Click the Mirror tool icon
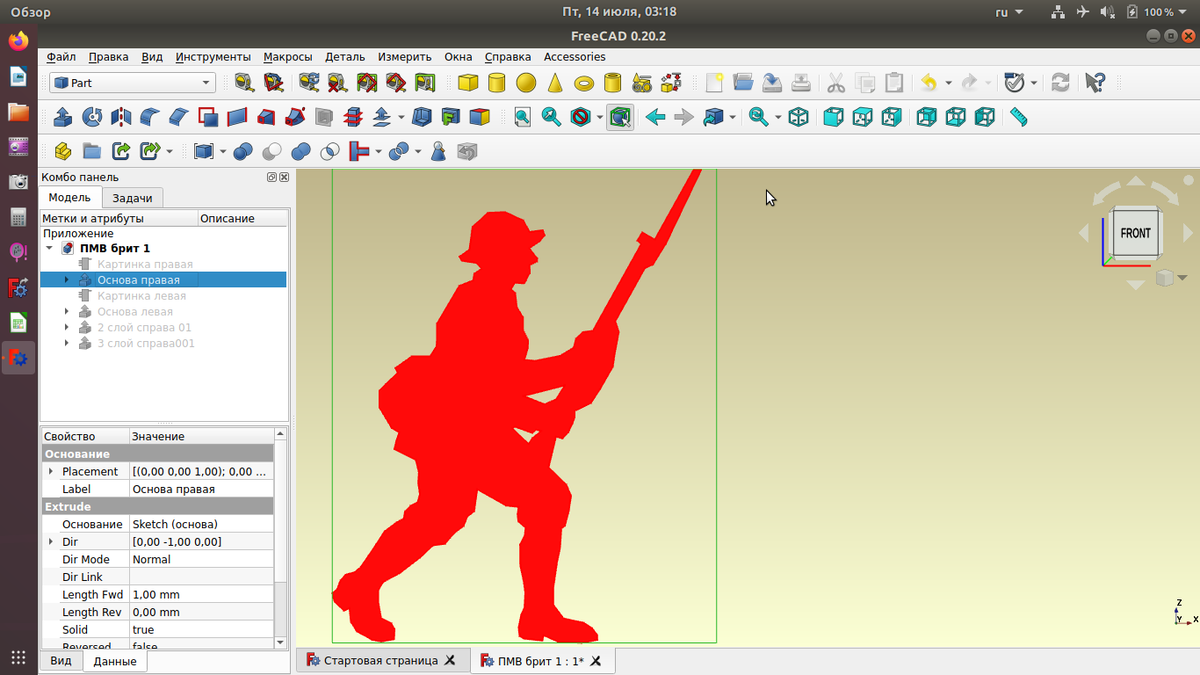1200x675 pixels. tap(121, 118)
